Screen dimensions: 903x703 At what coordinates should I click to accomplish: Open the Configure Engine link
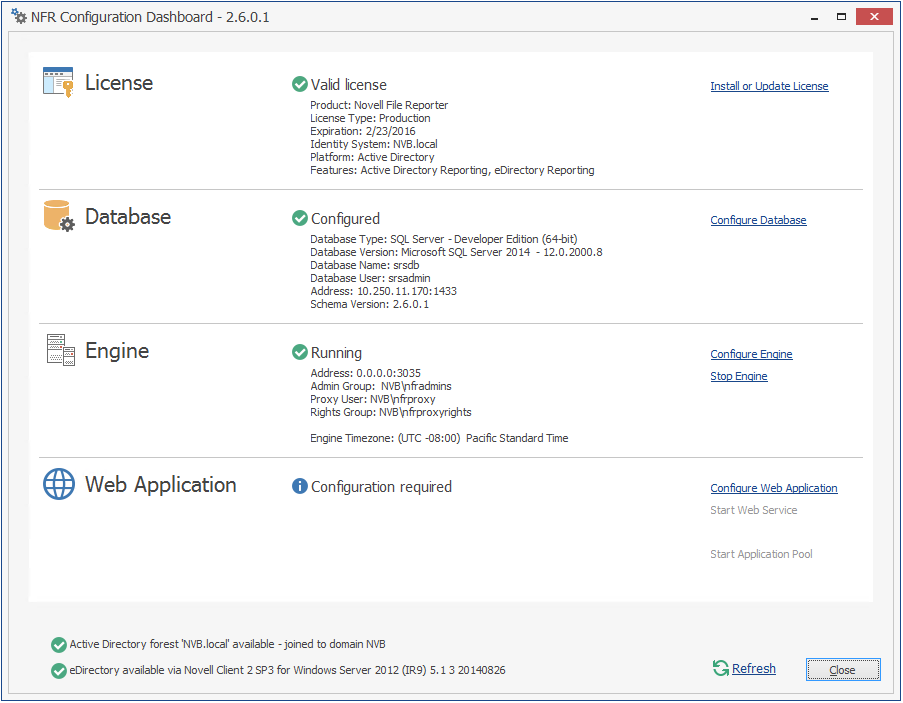tap(751, 354)
